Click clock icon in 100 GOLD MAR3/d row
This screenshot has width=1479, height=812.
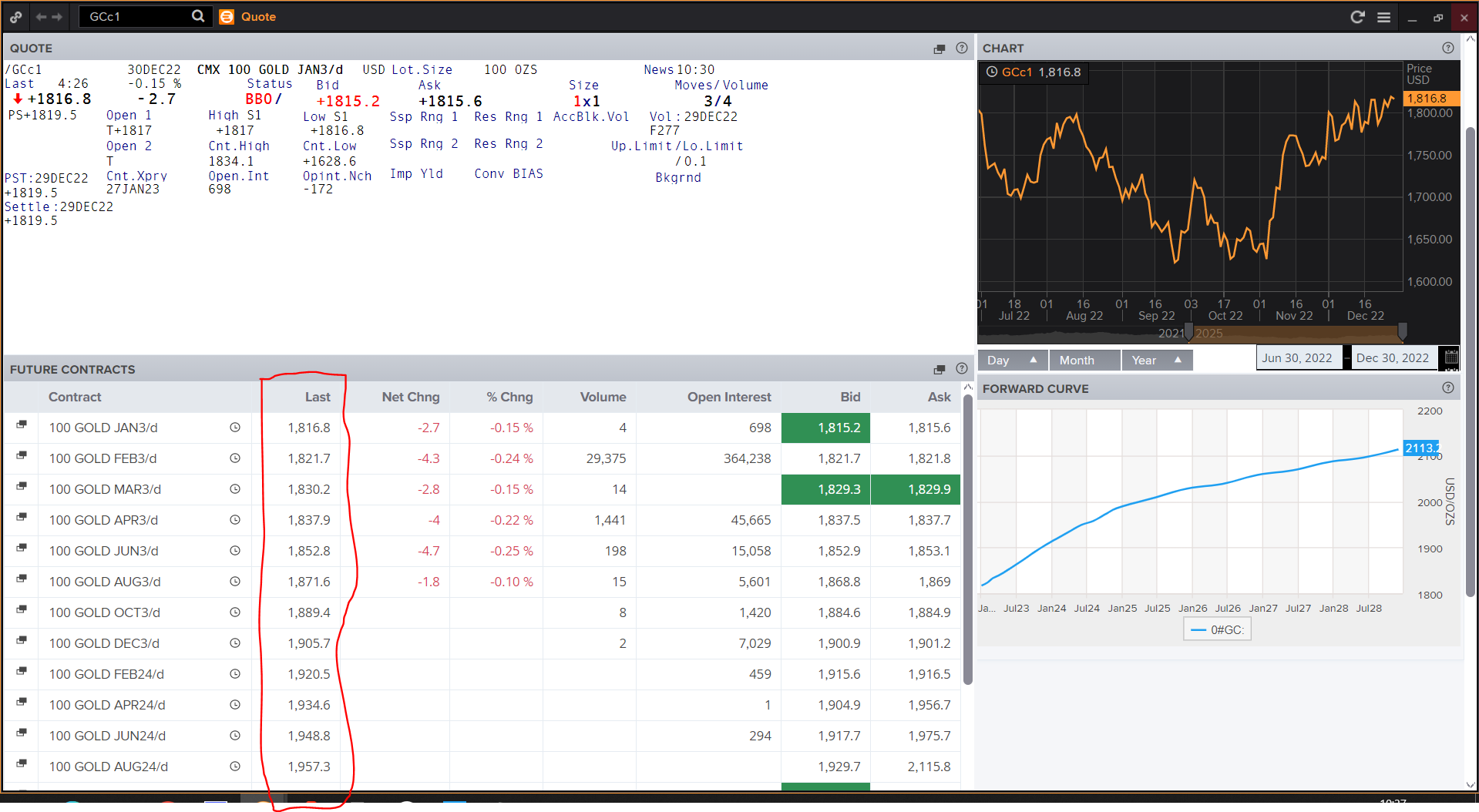coord(235,489)
